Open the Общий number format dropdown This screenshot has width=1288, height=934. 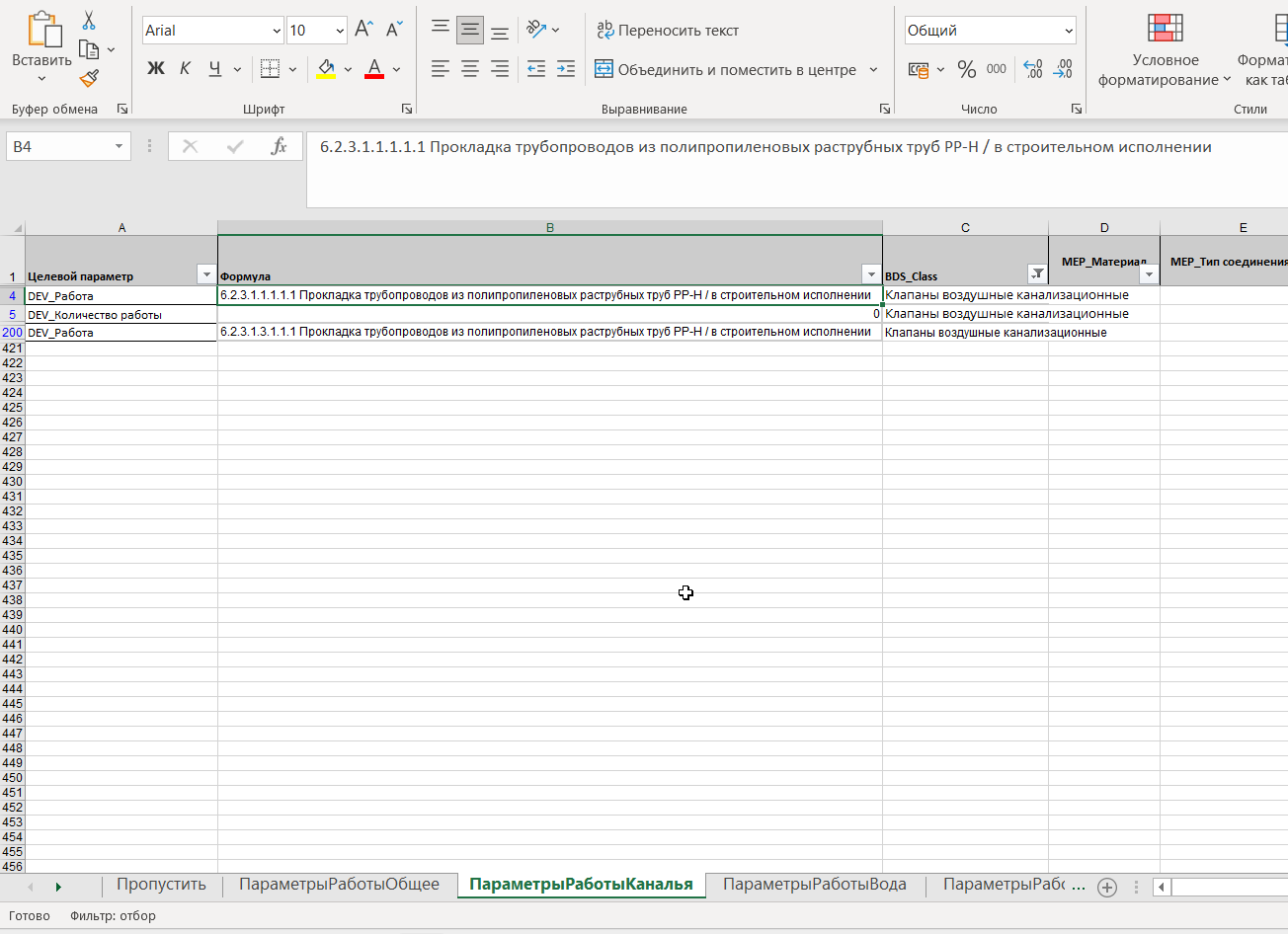tap(1069, 31)
